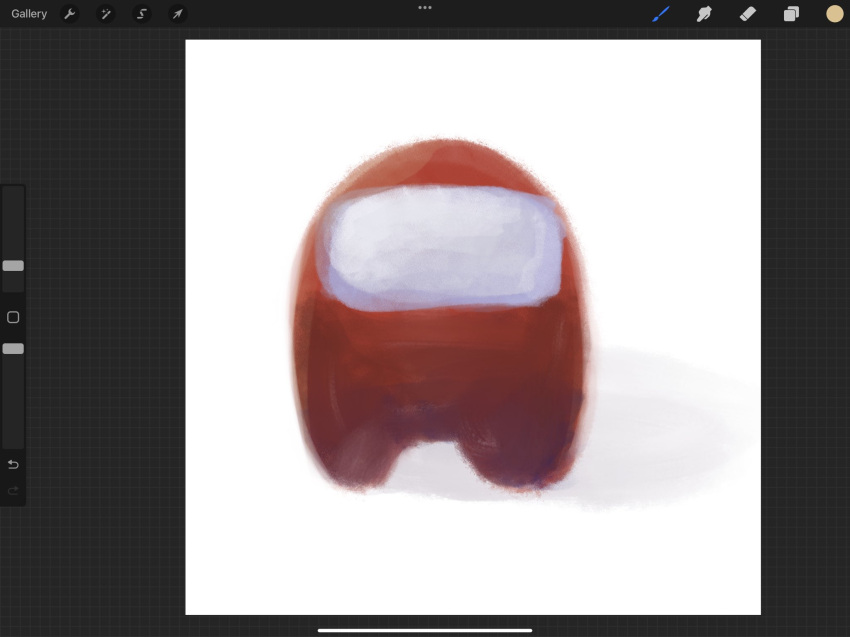Tap the square Modify button between sliders

13,317
